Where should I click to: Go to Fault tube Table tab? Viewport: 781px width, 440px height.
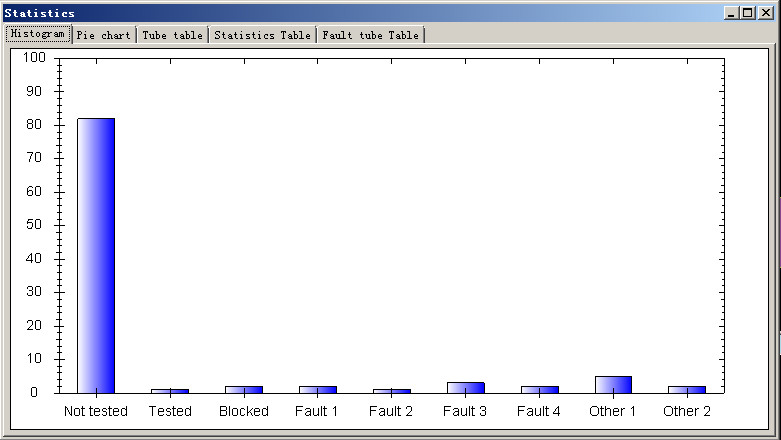(371, 35)
